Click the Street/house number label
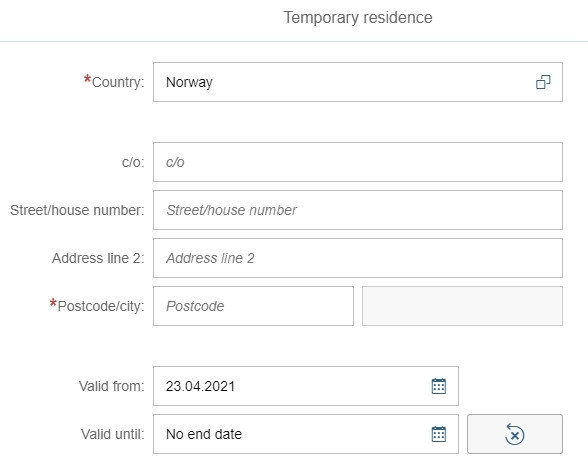This screenshot has width=588, height=472. (x=77, y=210)
